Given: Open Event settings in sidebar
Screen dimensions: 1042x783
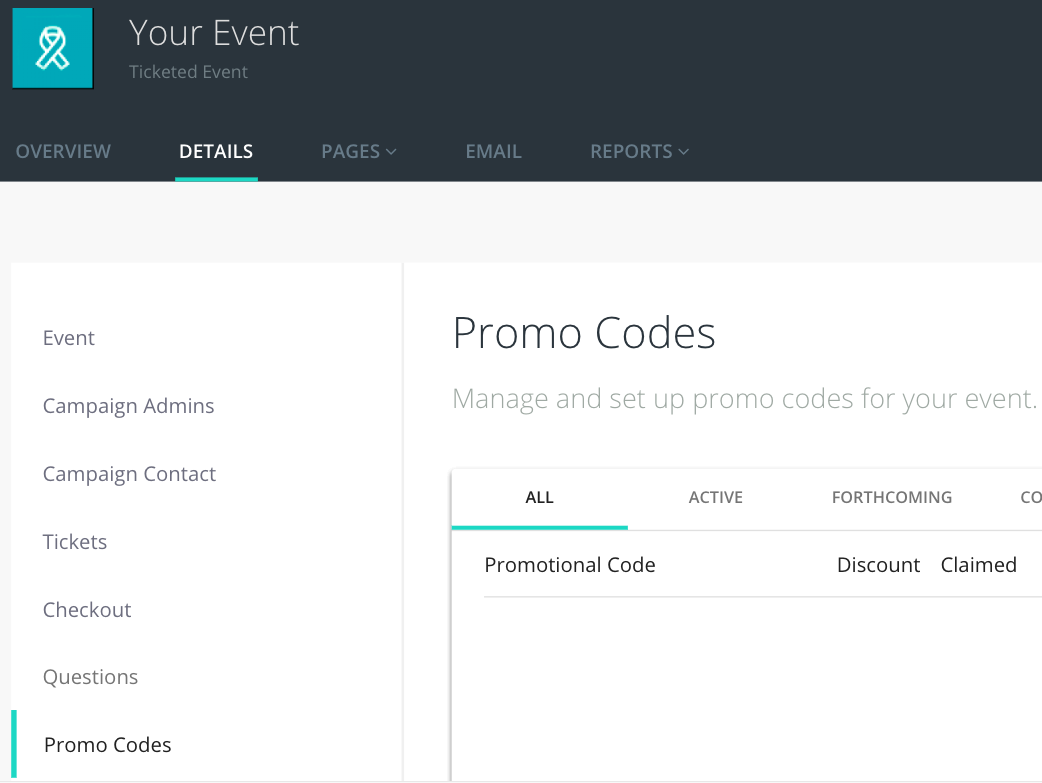Looking at the screenshot, I should (x=69, y=338).
